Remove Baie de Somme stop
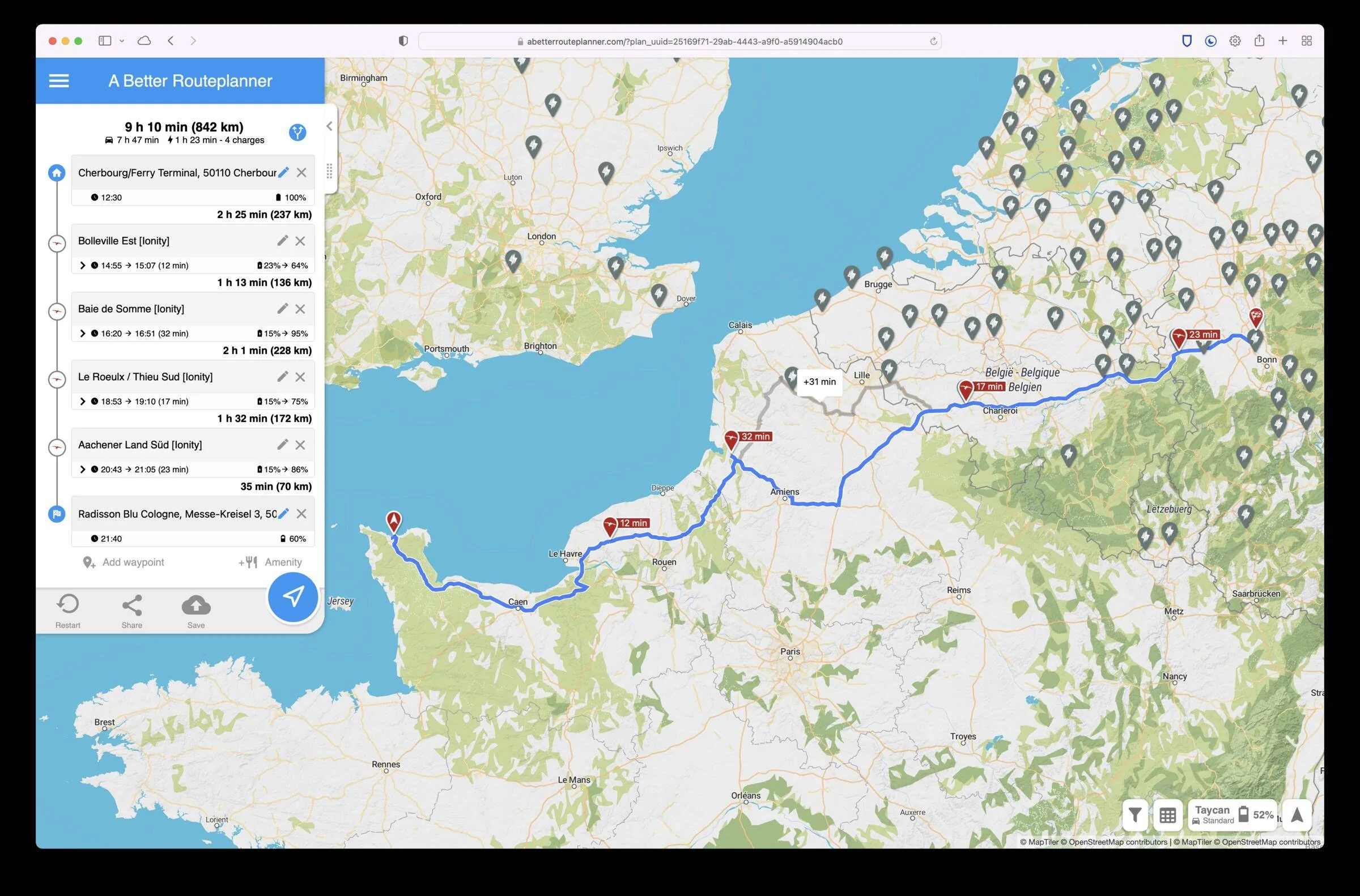The height and width of the screenshot is (896, 1360). click(x=300, y=309)
